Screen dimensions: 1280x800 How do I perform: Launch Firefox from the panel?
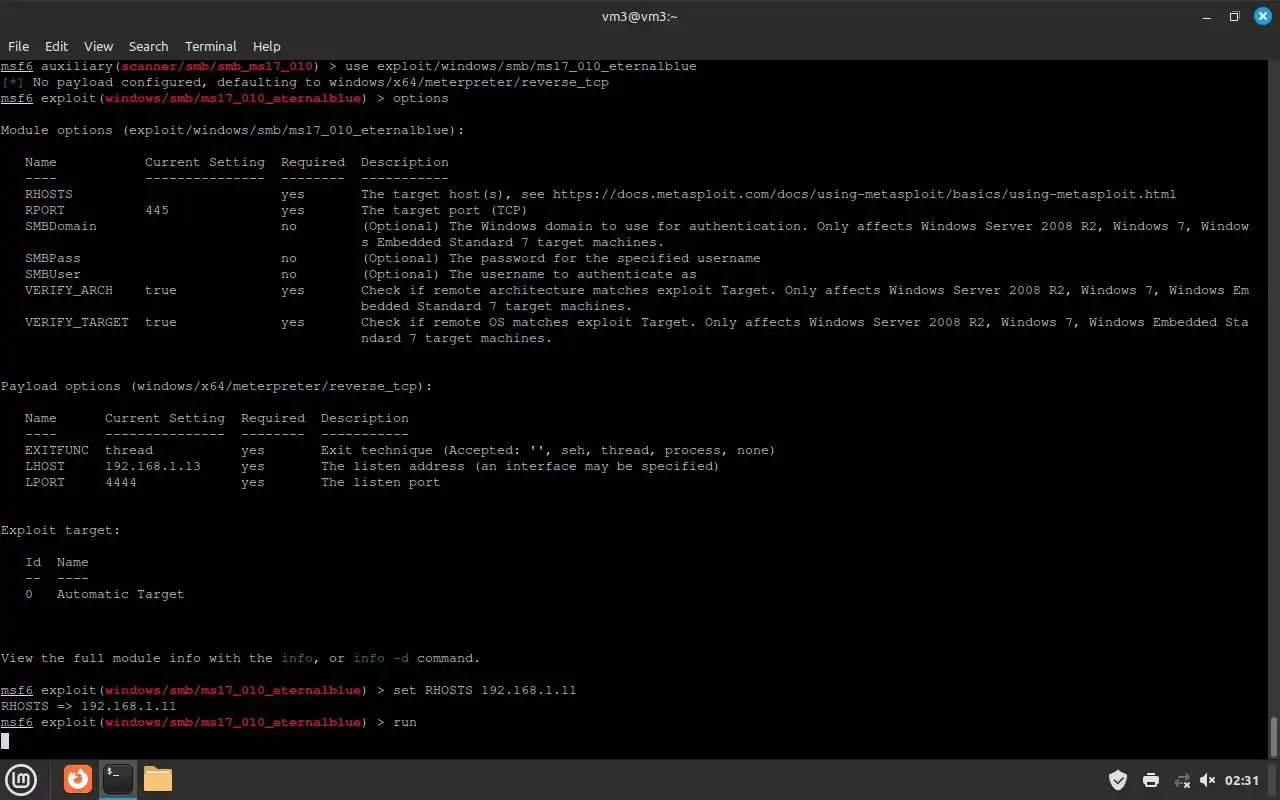click(78, 779)
